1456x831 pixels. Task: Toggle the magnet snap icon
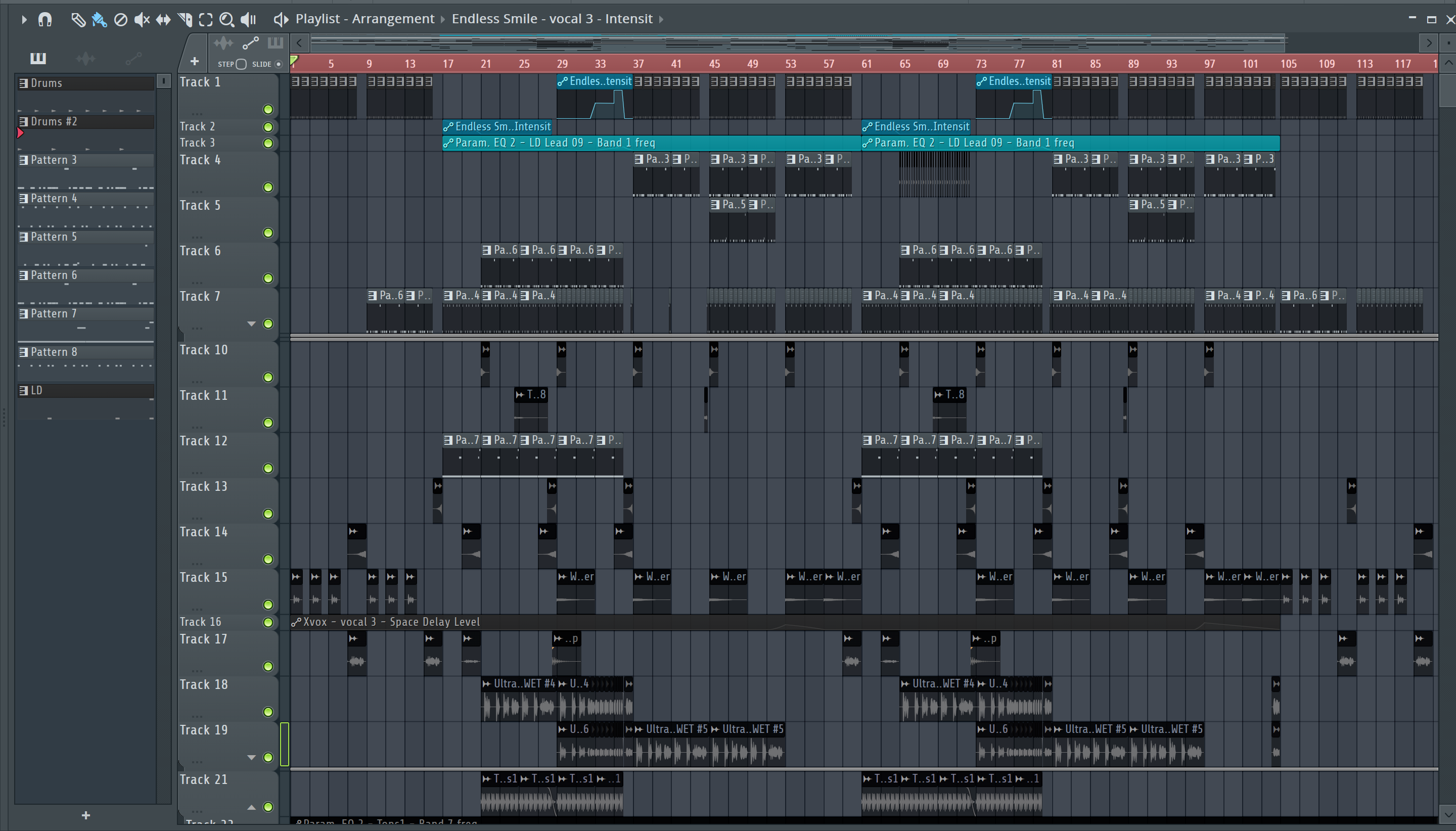tap(44, 19)
